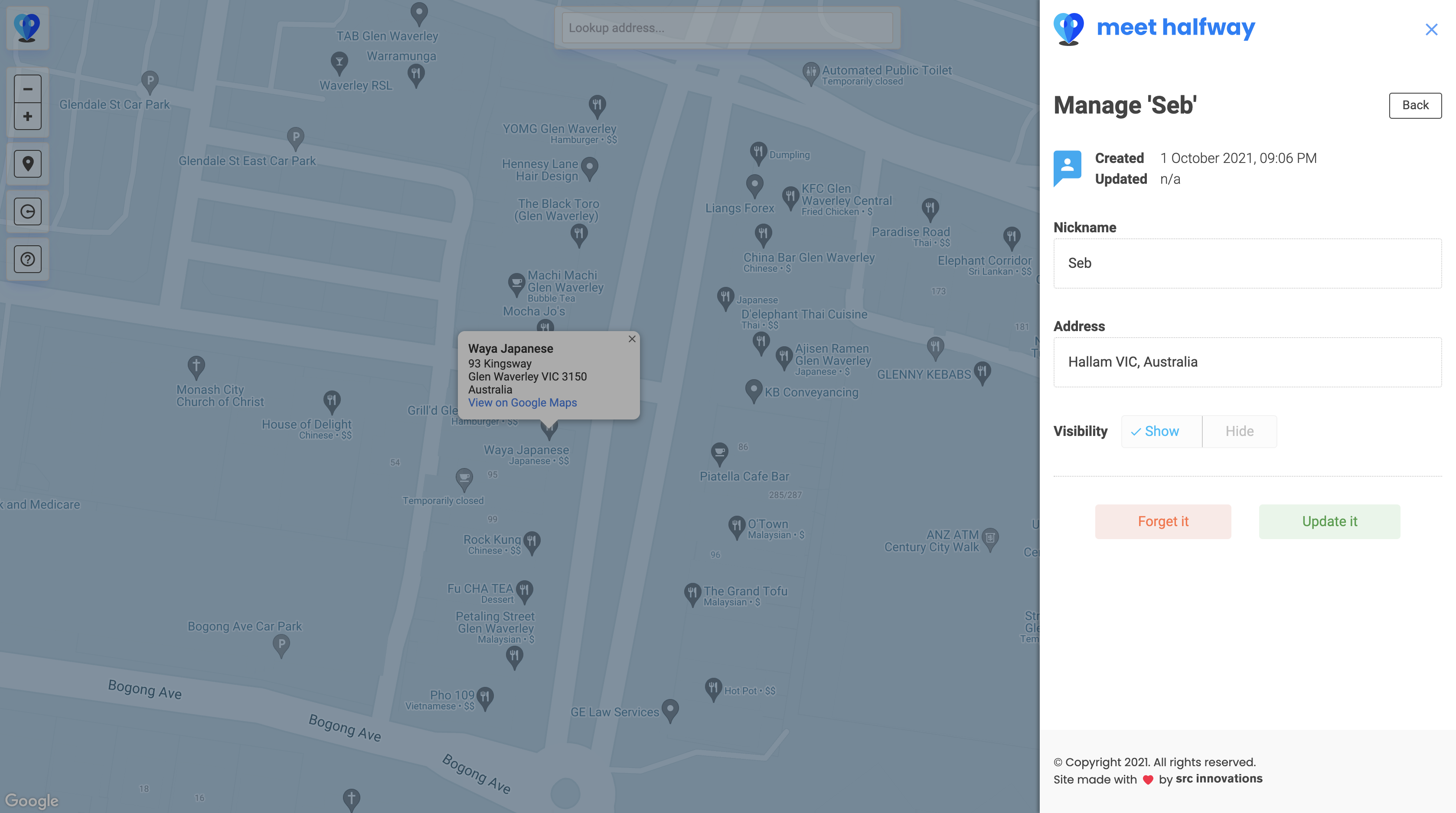Click the map zoom in plus button
This screenshot has height=813, width=1456.
tap(27, 117)
